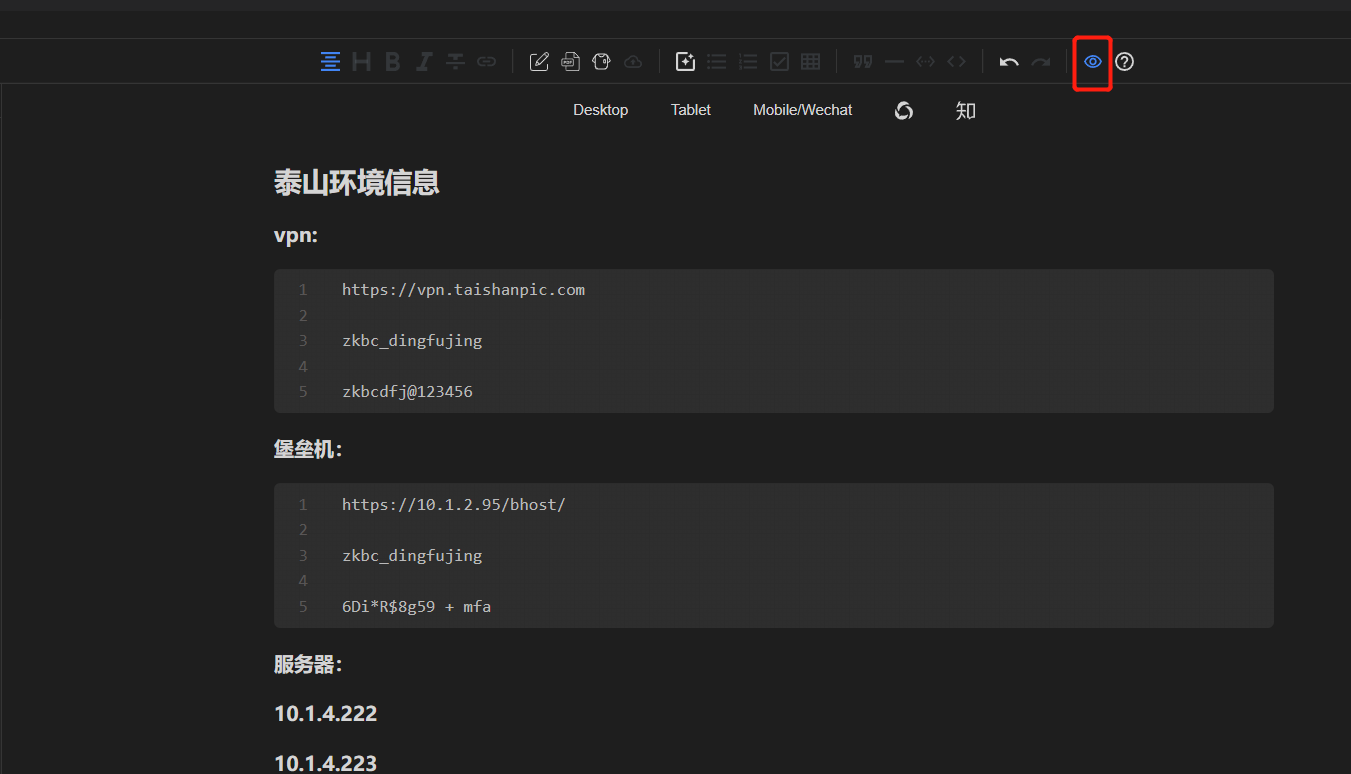
Task: Apply italic formatting
Action: [x=423, y=61]
